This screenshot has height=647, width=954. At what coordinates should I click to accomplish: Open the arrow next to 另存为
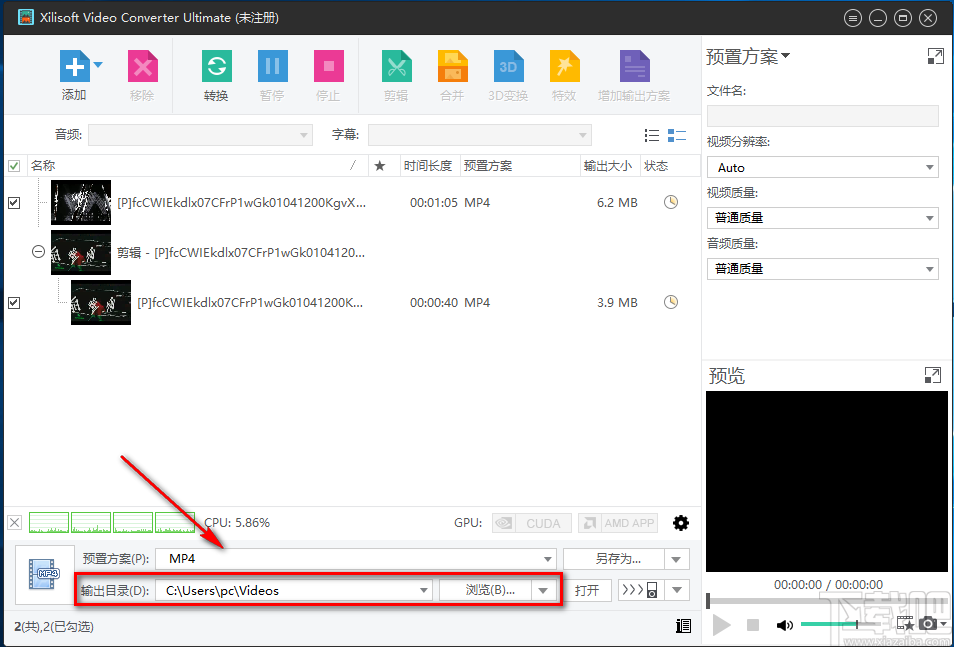pyautogui.click(x=677, y=559)
